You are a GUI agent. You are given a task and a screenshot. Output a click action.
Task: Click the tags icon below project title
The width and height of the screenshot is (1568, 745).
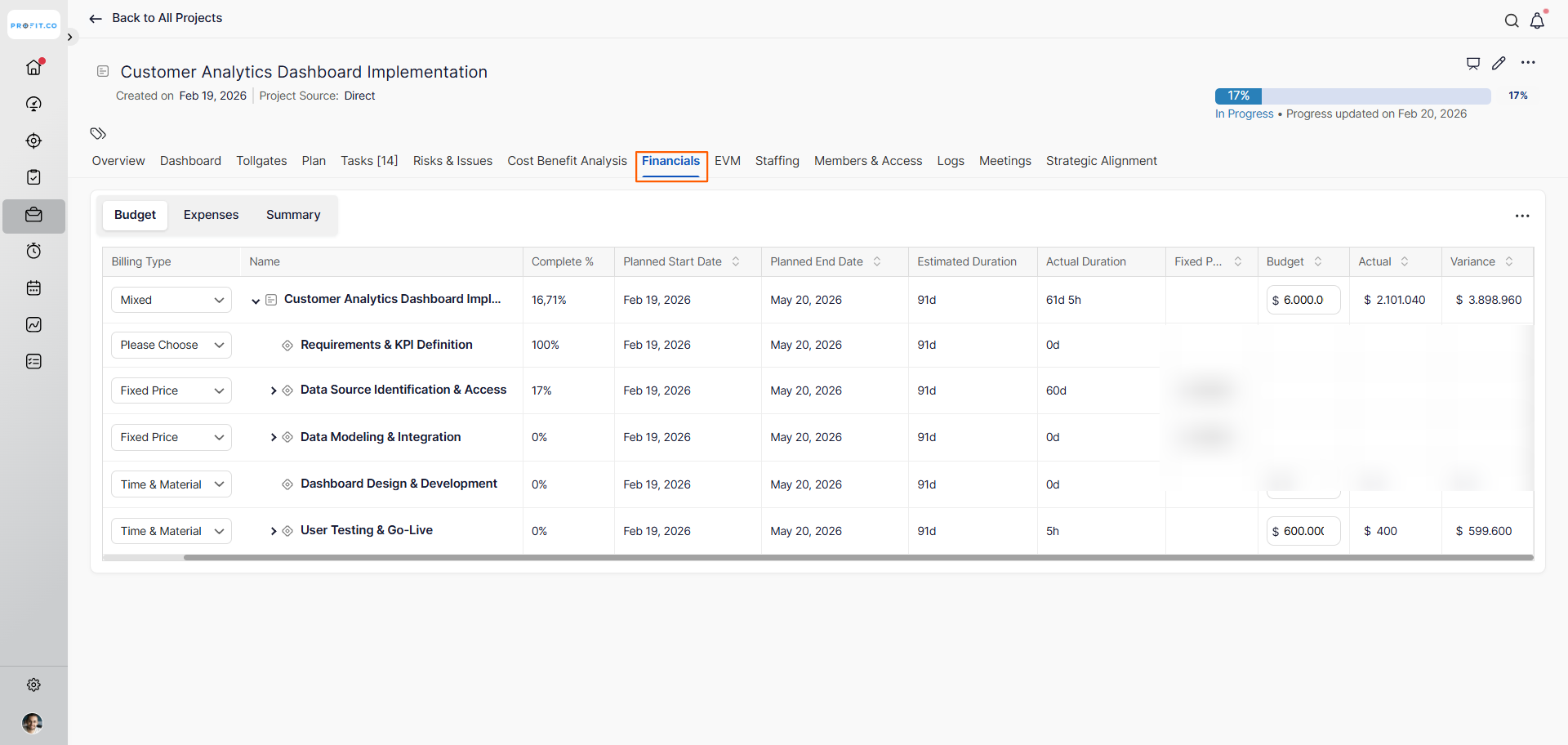tap(98, 133)
